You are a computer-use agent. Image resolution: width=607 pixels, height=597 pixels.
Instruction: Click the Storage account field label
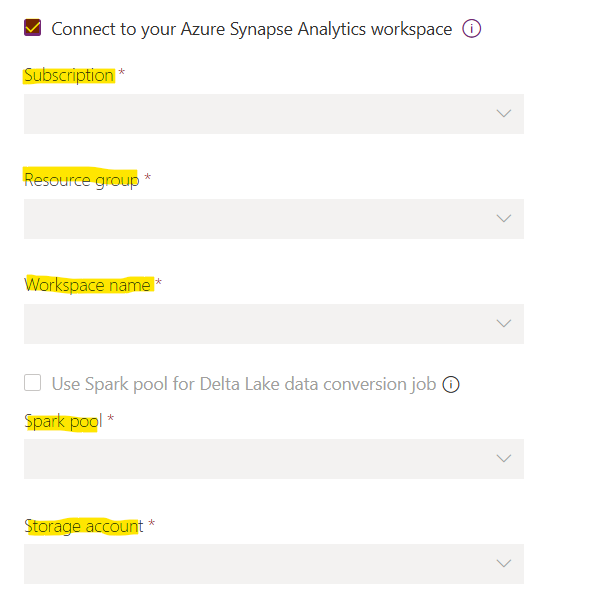[x=83, y=525]
